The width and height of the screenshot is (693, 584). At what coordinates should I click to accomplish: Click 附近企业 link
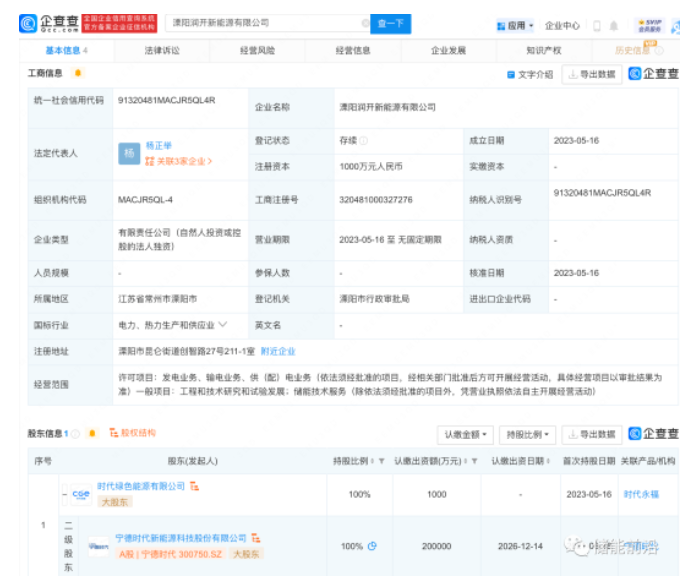click(x=278, y=351)
